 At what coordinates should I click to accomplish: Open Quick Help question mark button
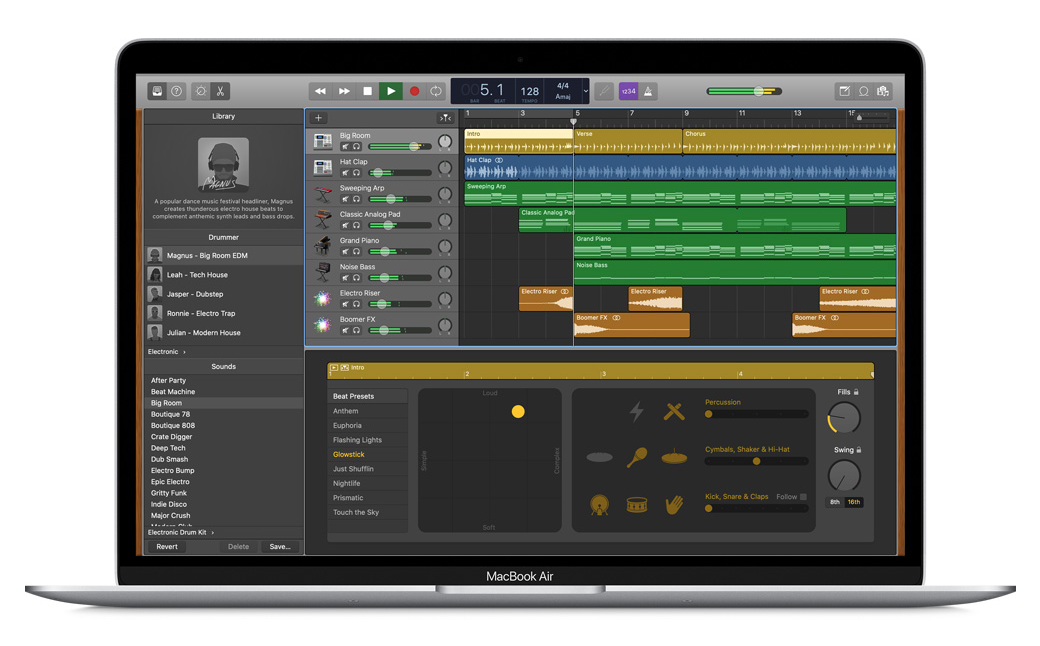pos(176,91)
